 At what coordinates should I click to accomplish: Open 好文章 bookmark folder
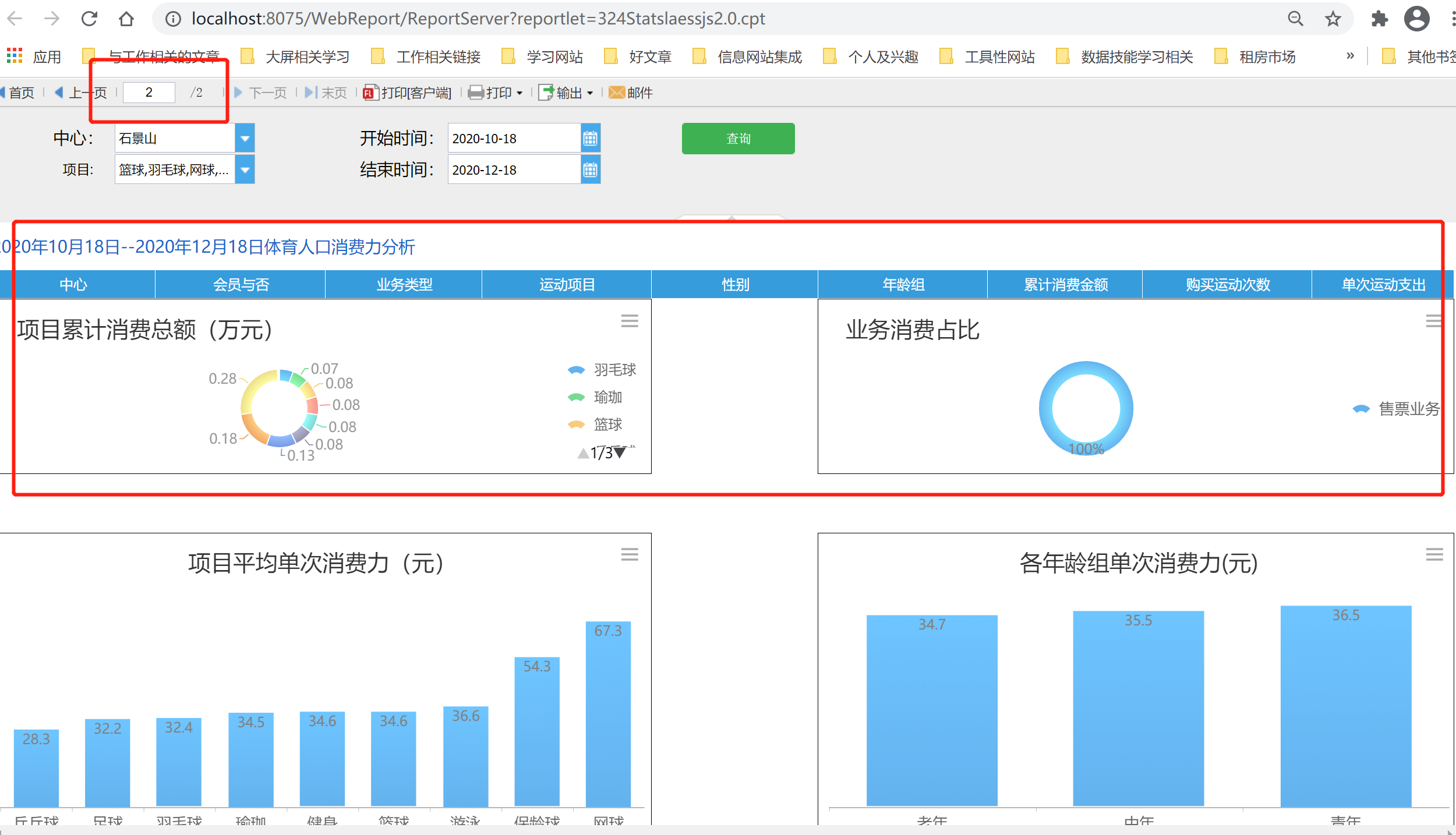[x=638, y=56]
